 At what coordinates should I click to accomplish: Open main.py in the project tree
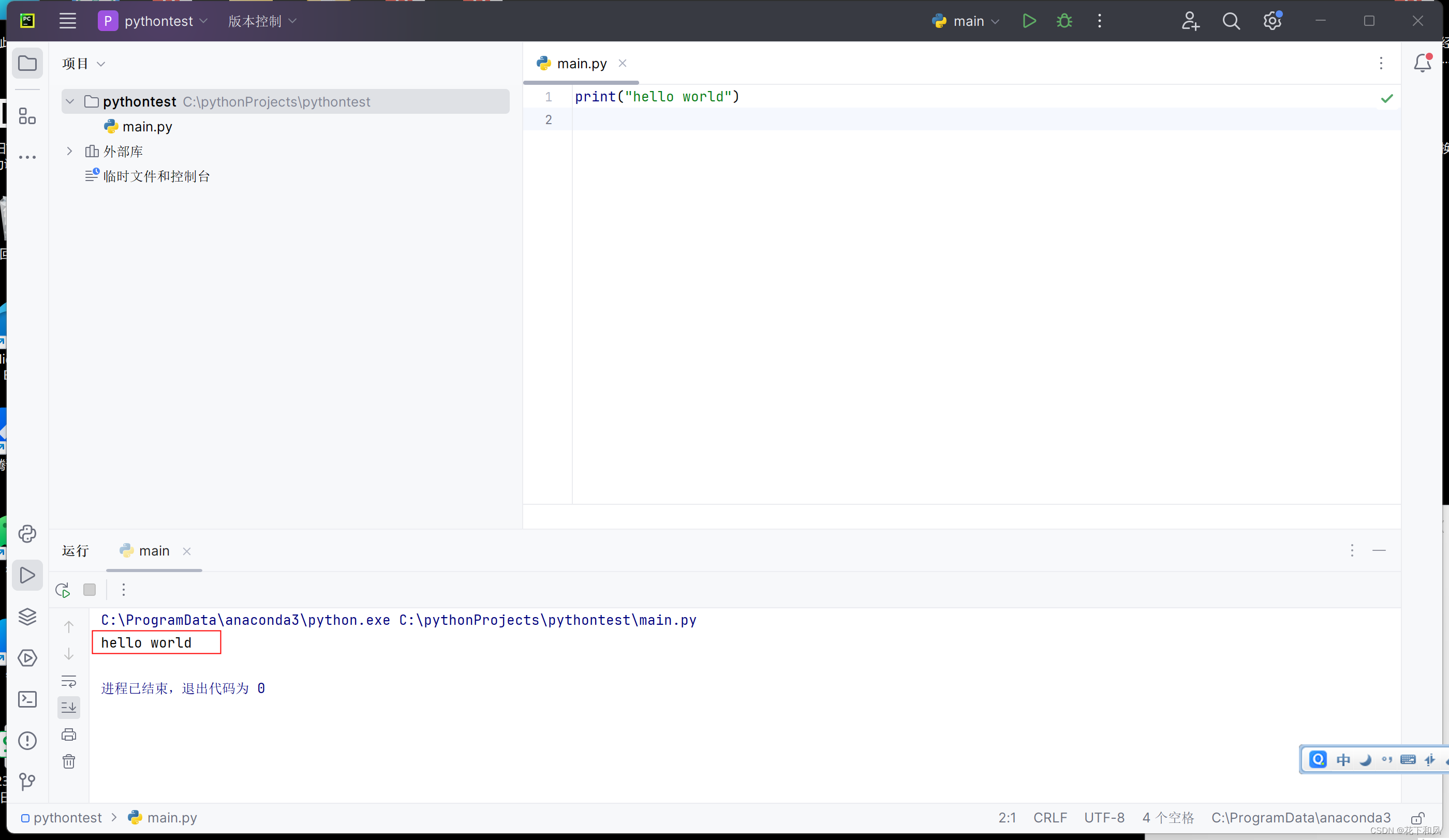tap(147, 126)
